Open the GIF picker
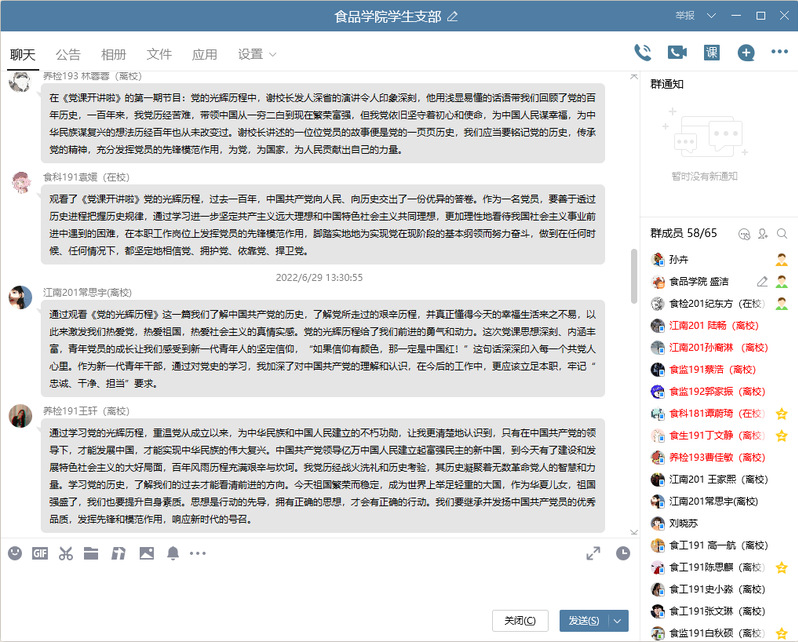Screen dimensions: 798x642 click(40, 553)
